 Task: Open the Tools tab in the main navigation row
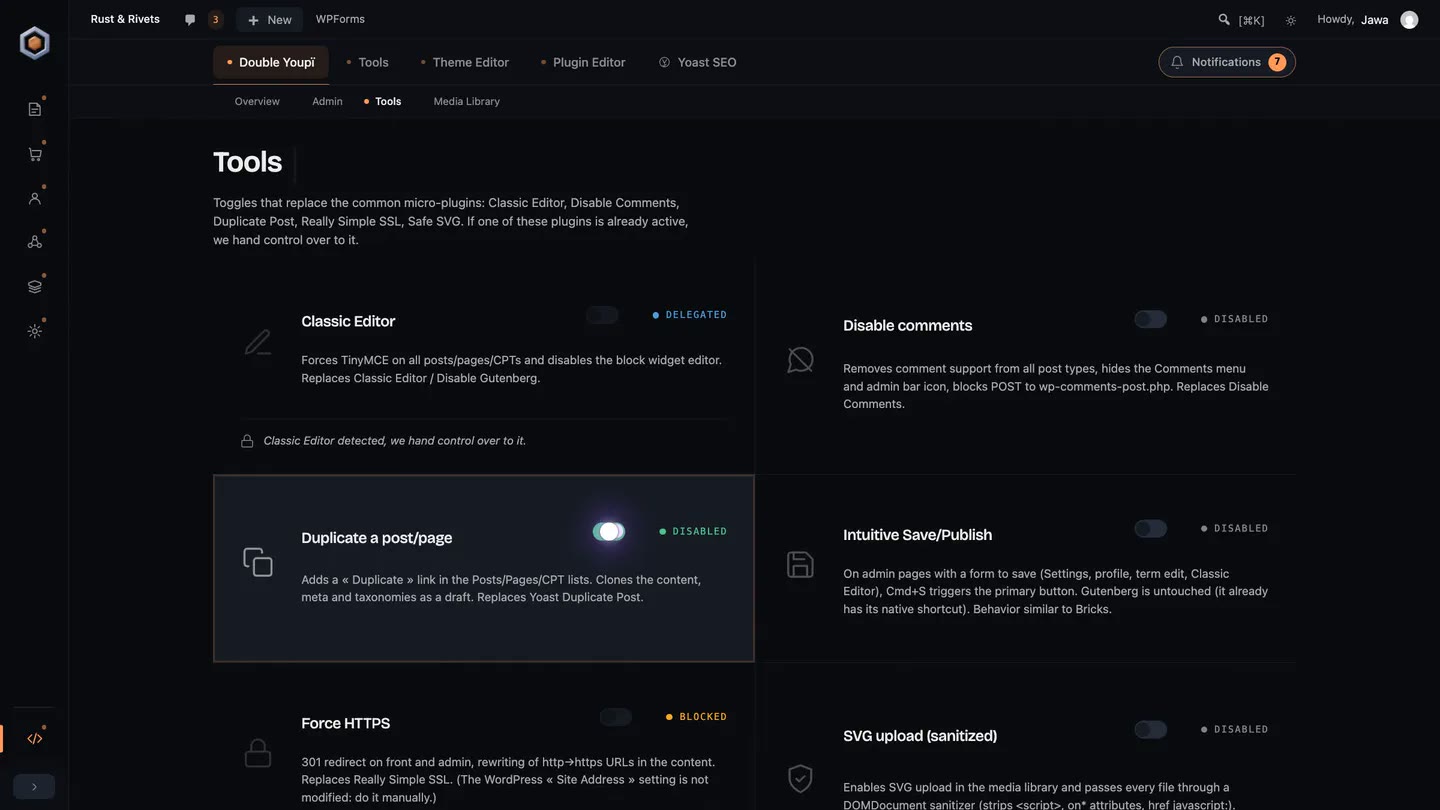click(x=367, y=62)
